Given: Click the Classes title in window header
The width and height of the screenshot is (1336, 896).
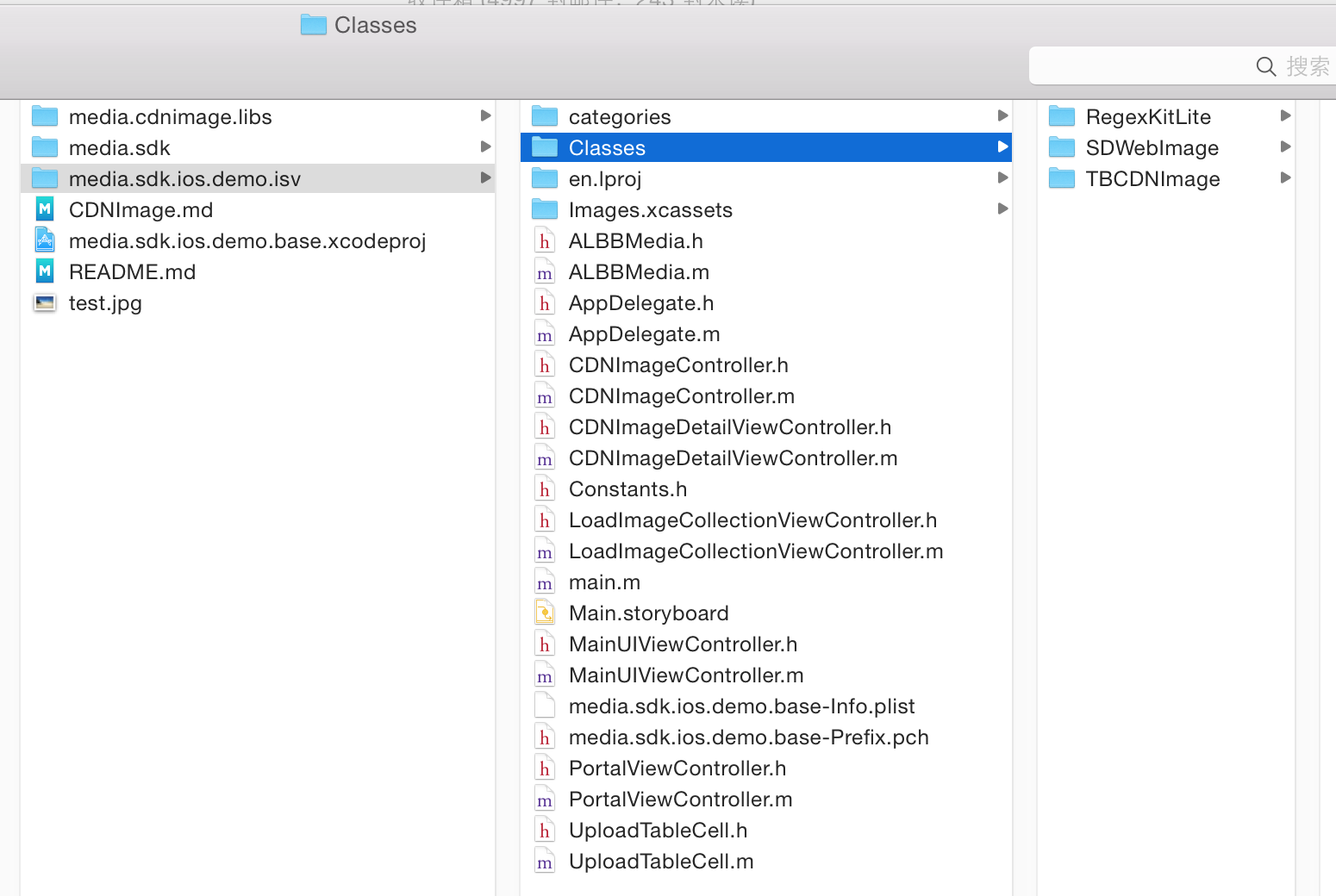Looking at the screenshot, I should tap(375, 26).
